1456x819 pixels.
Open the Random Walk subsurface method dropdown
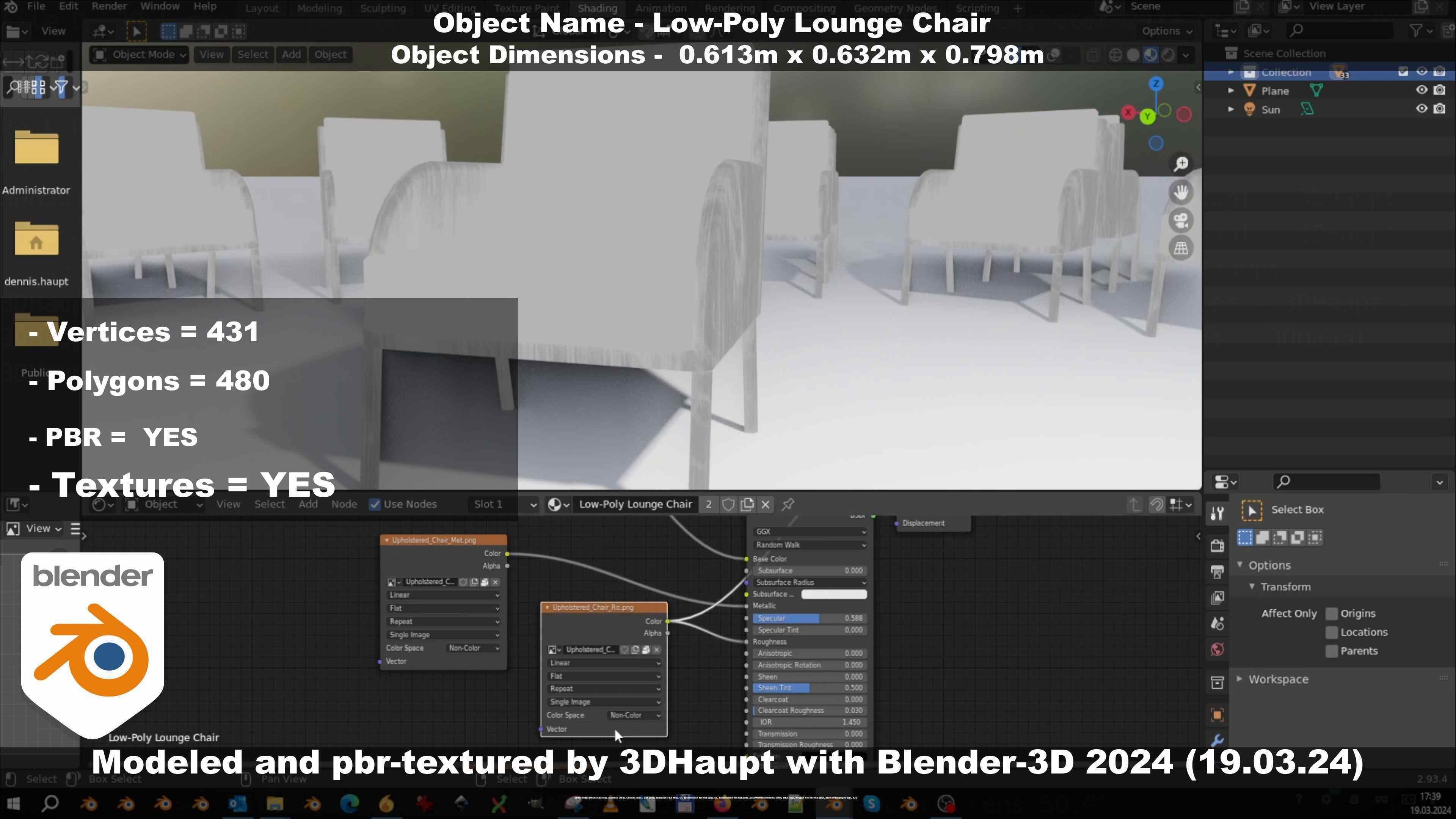[x=810, y=546]
